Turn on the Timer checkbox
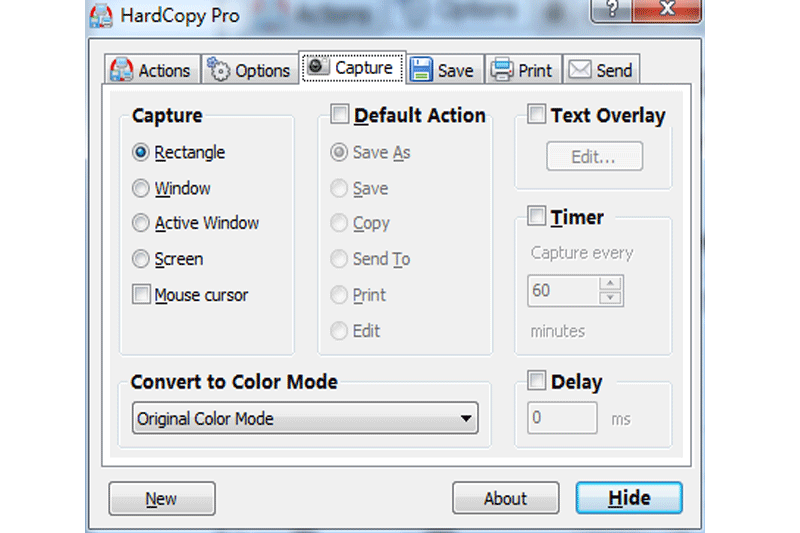This screenshot has height=533, width=800. click(537, 216)
